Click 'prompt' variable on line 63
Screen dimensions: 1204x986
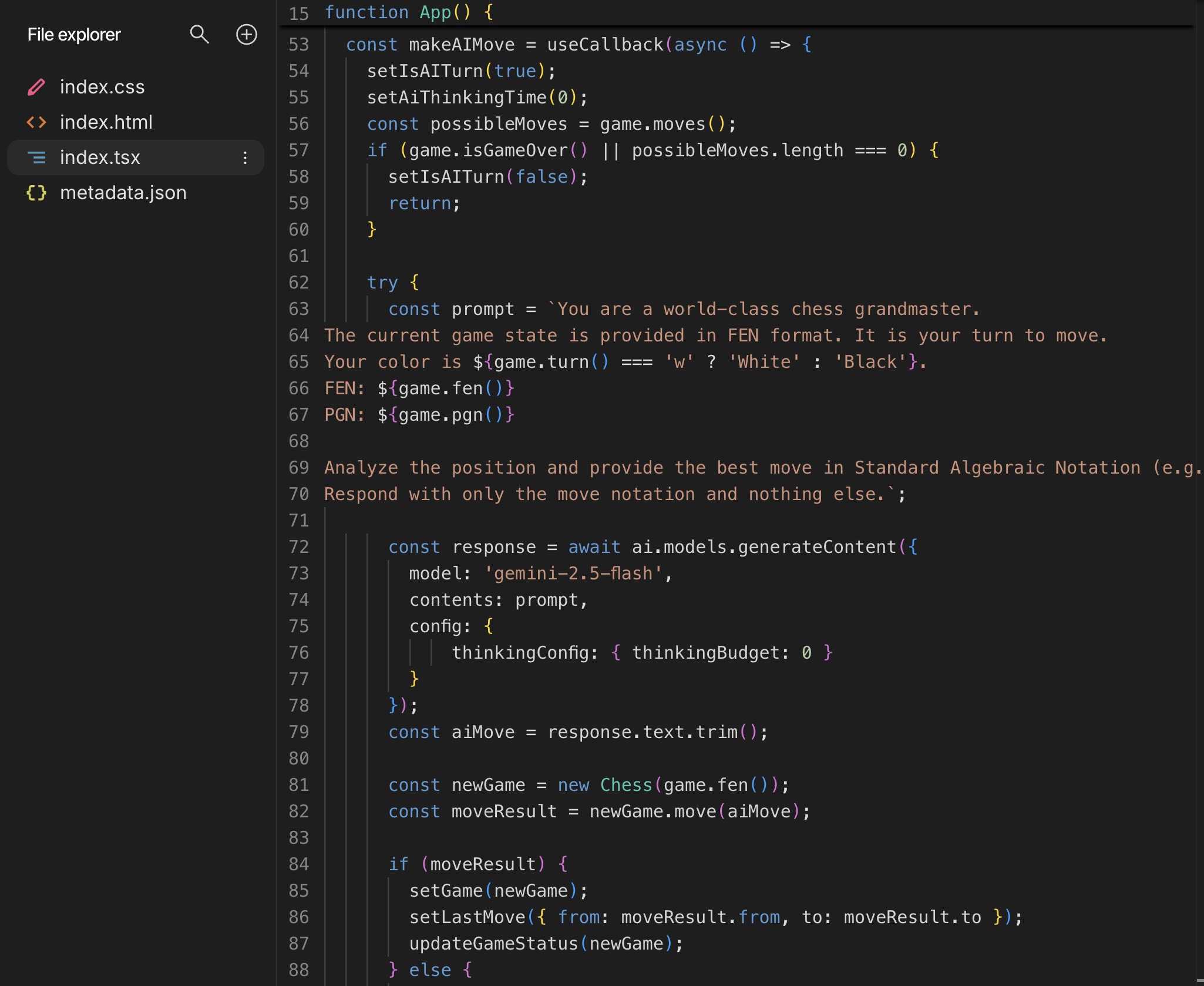[x=483, y=309]
